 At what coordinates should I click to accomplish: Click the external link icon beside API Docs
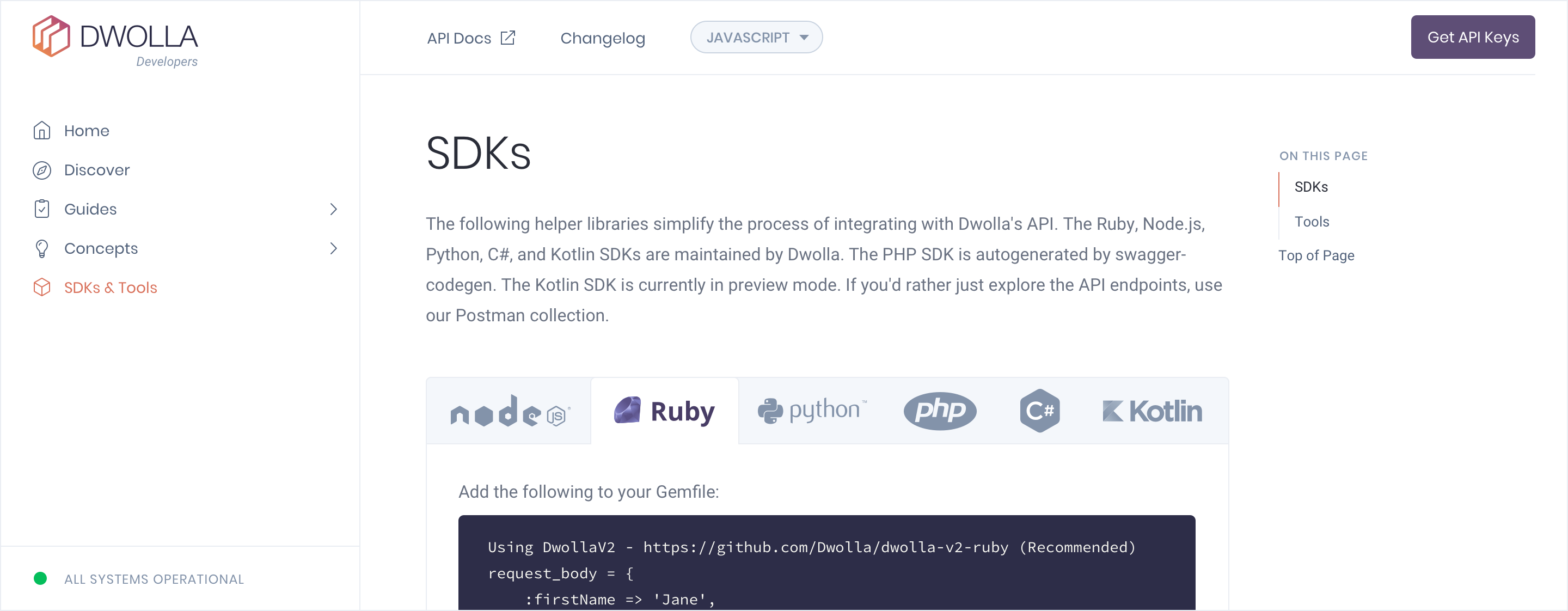pyautogui.click(x=507, y=38)
